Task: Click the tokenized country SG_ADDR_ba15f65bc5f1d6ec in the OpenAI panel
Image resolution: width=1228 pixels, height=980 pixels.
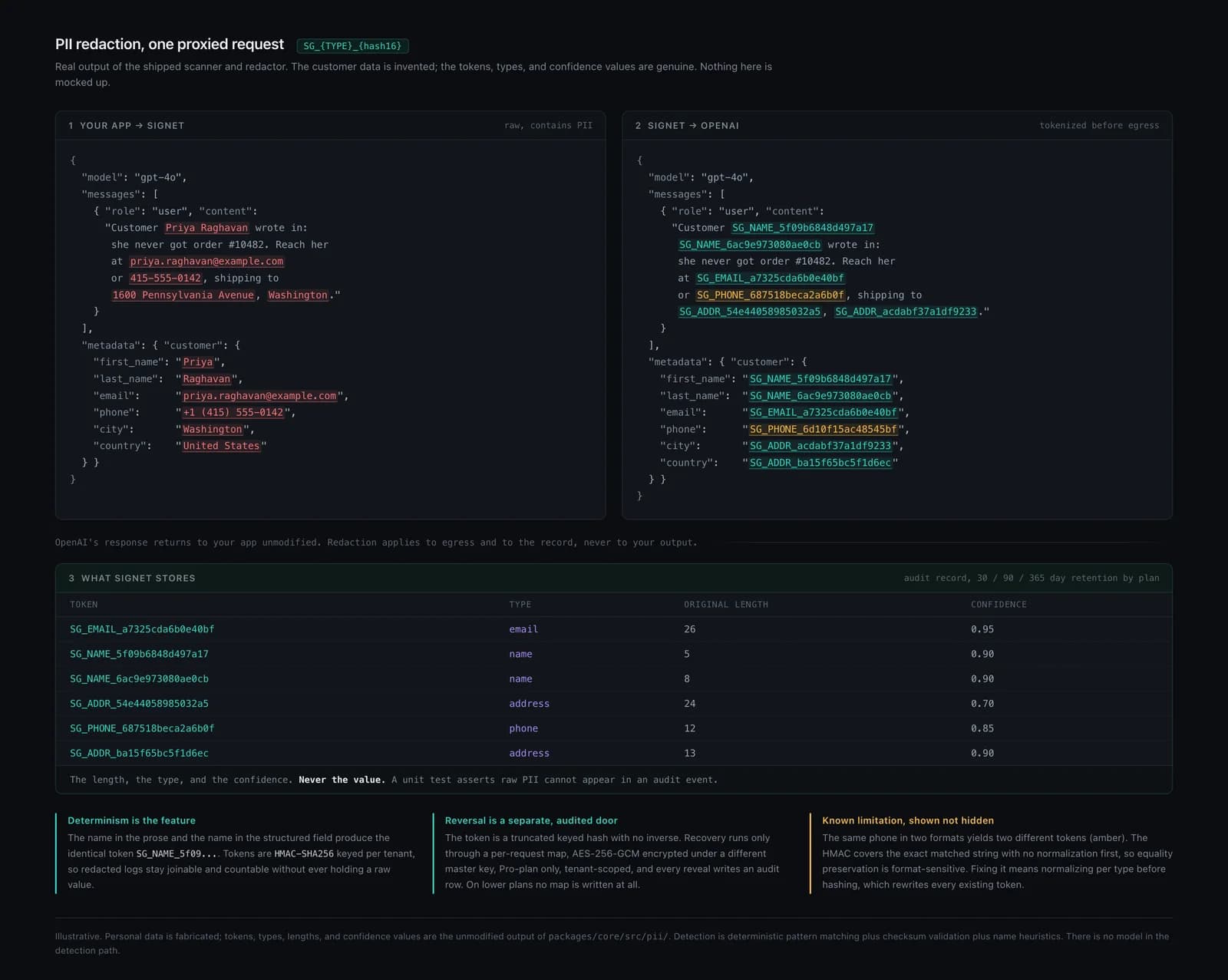Action: point(820,463)
